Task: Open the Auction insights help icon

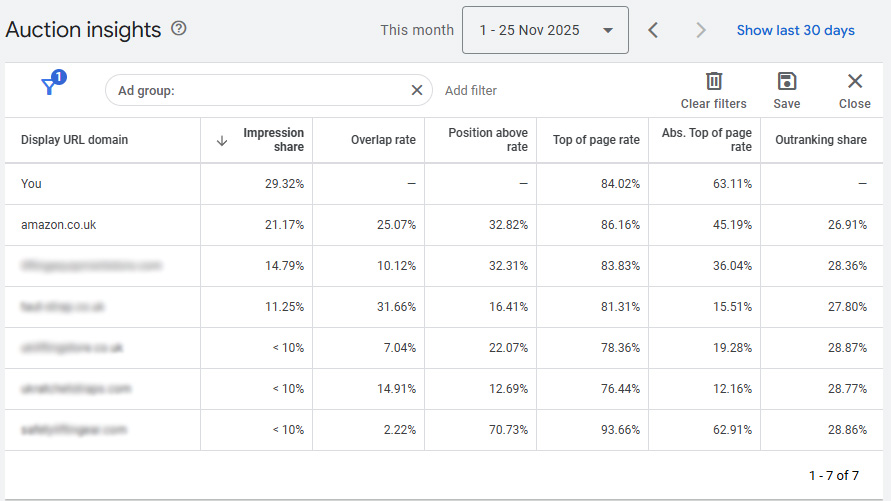Action: (179, 29)
